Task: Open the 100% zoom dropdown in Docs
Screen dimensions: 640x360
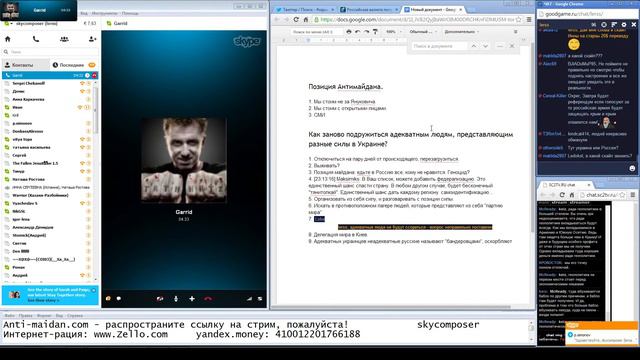Action: (393, 31)
